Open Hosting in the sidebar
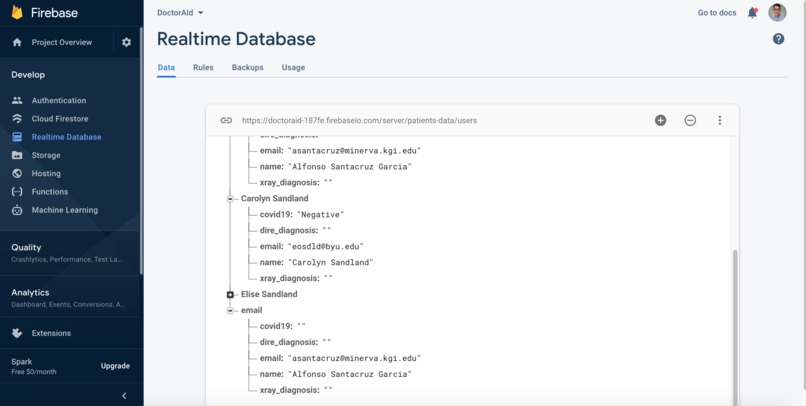The image size is (806, 406). 46,173
